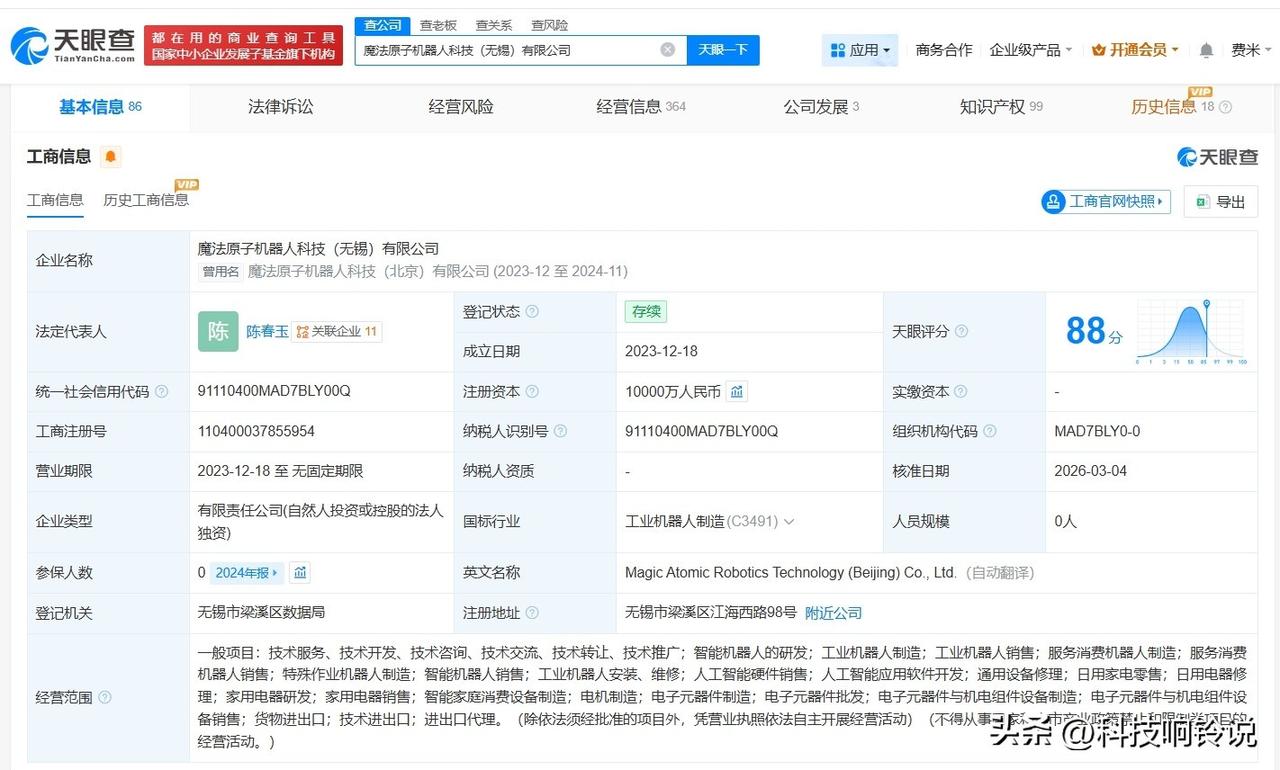Click the address 无锡市梁溪区江海西路98号
The width and height of the screenshot is (1280, 770).
(x=711, y=613)
